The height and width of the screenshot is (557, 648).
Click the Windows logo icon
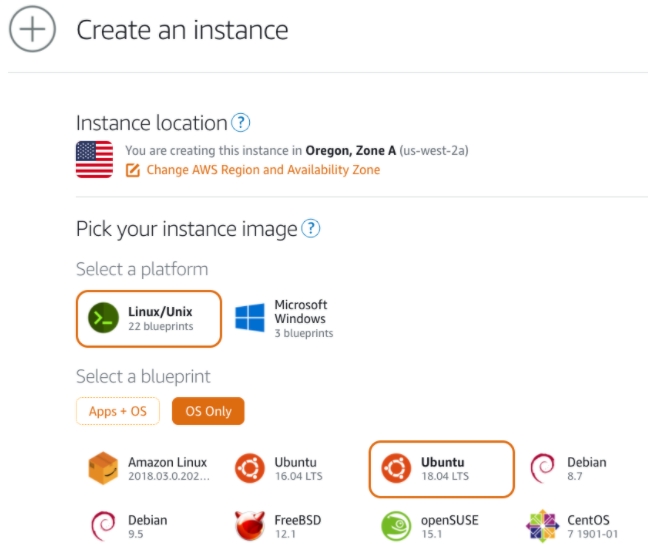coord(250,319)
